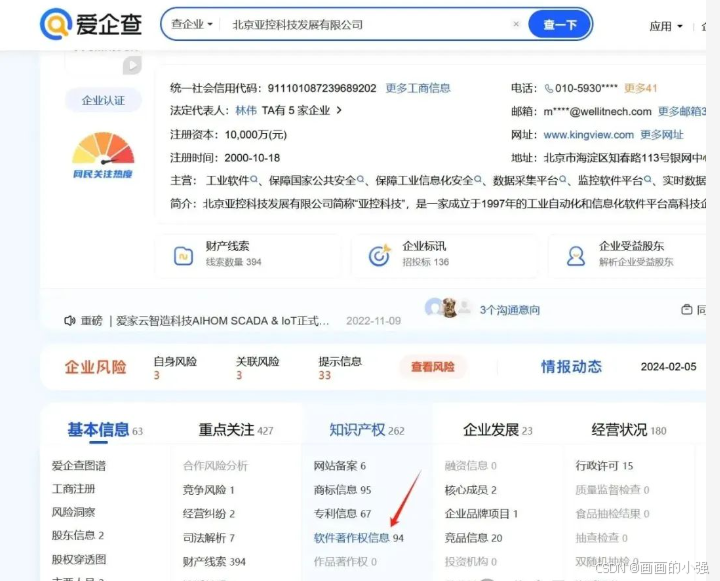
Task: Open 财产线索 394 list entry
Action: click(214, 562)
